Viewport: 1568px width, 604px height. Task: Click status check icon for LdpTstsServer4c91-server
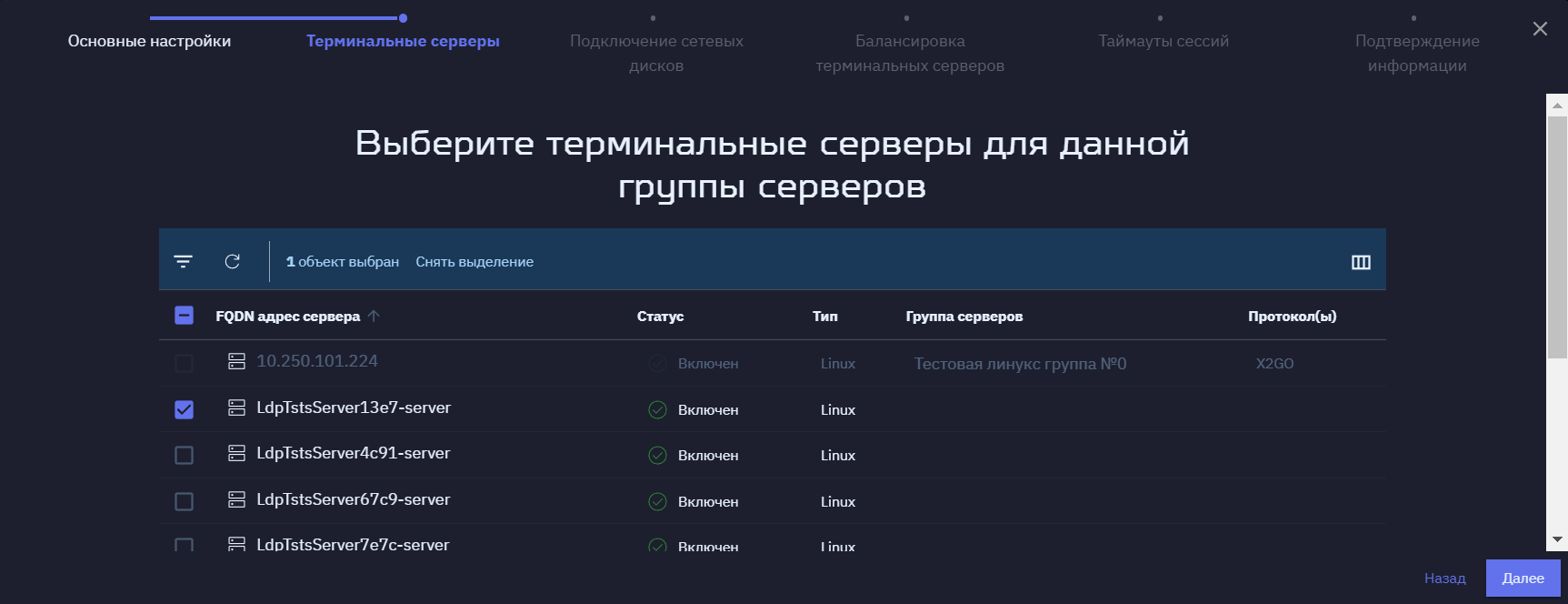tap(657, 456)
